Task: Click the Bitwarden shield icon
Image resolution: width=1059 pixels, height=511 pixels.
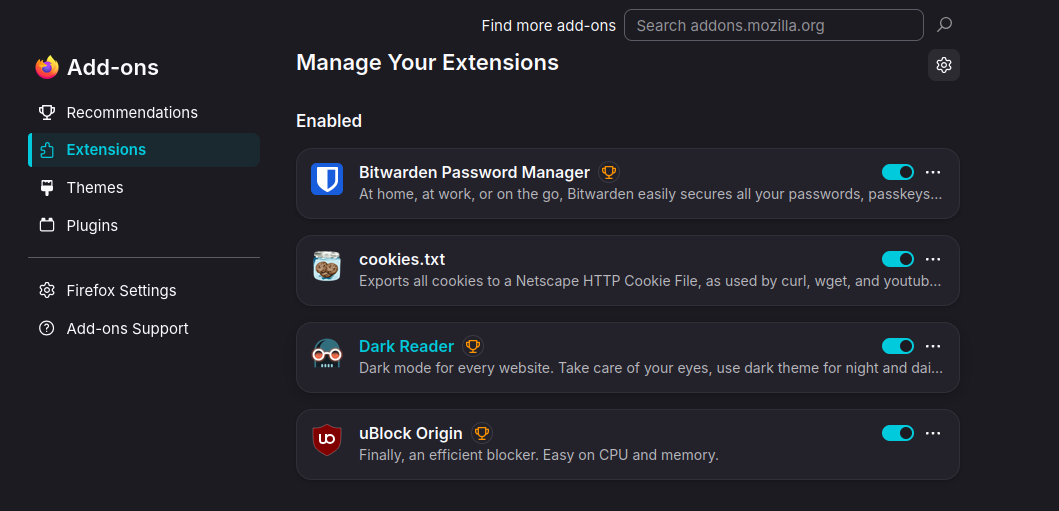Action: pos(327,179)
